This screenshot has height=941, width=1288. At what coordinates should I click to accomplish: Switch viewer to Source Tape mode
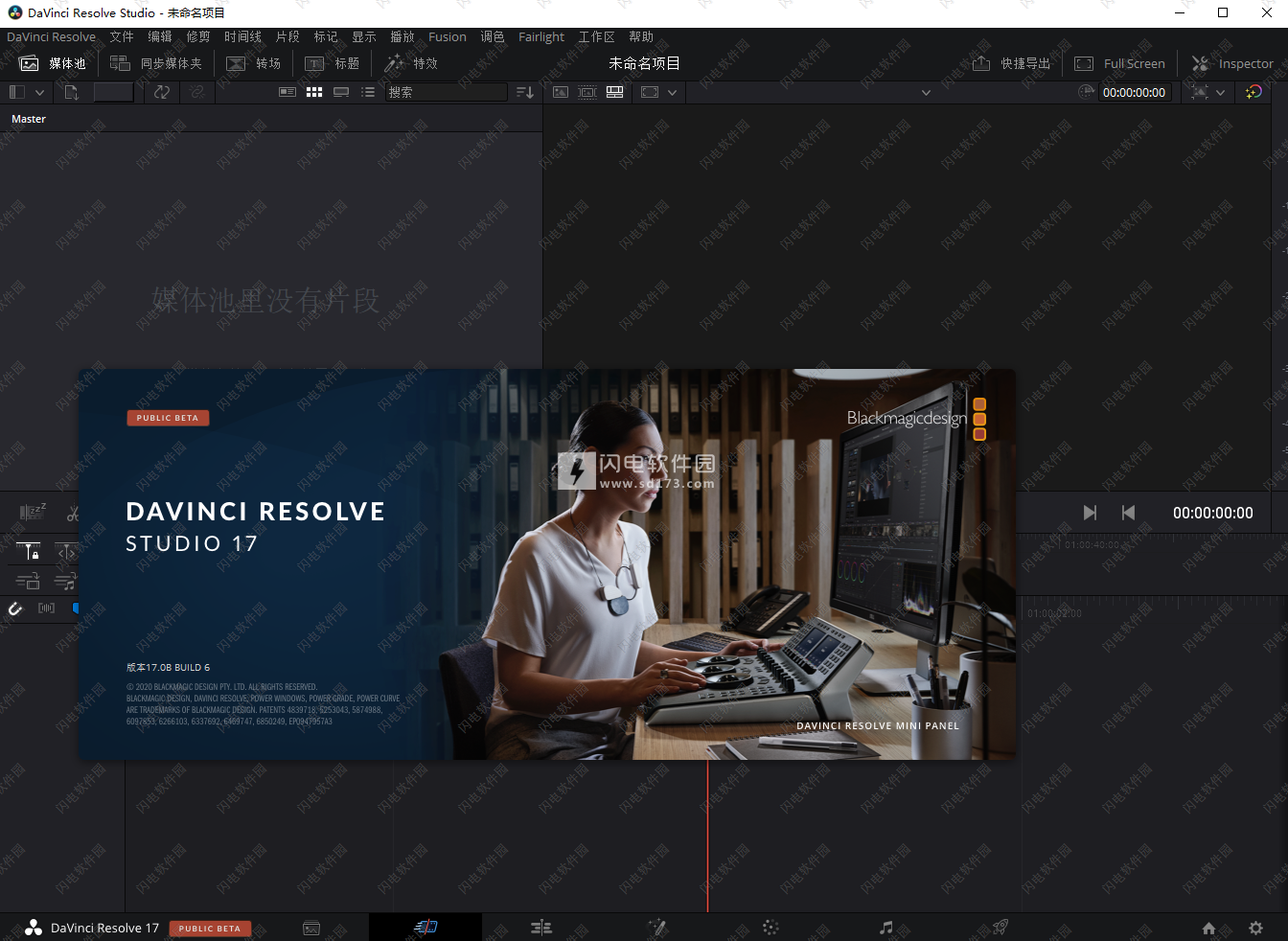point(587,92)
